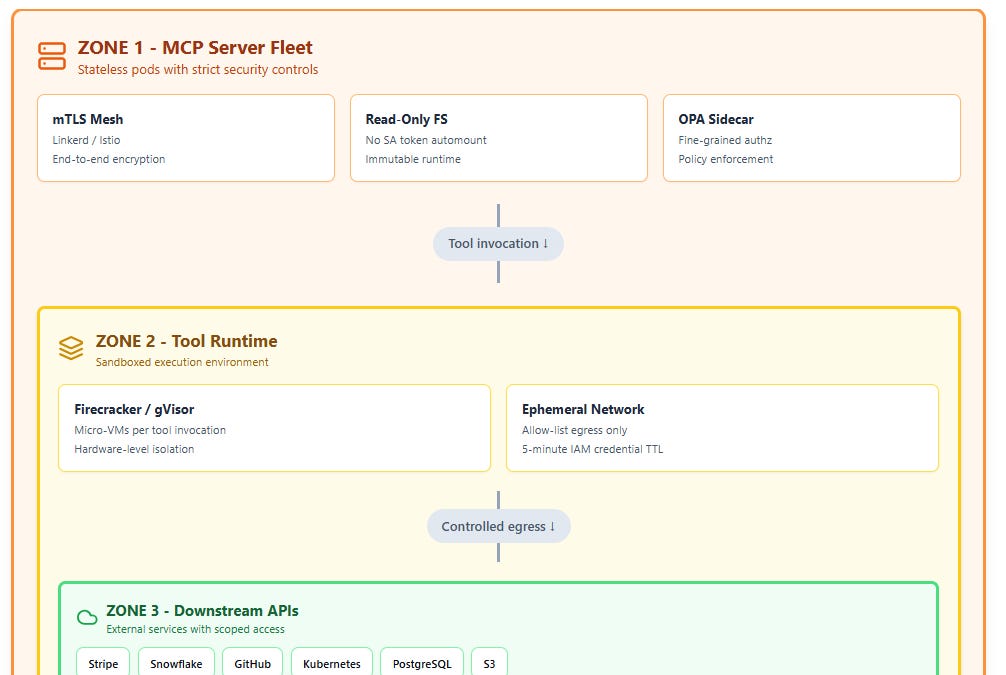Click the 'Policy enforcement' text
This screenshot has height=675, width=1006.
point(726,159)
